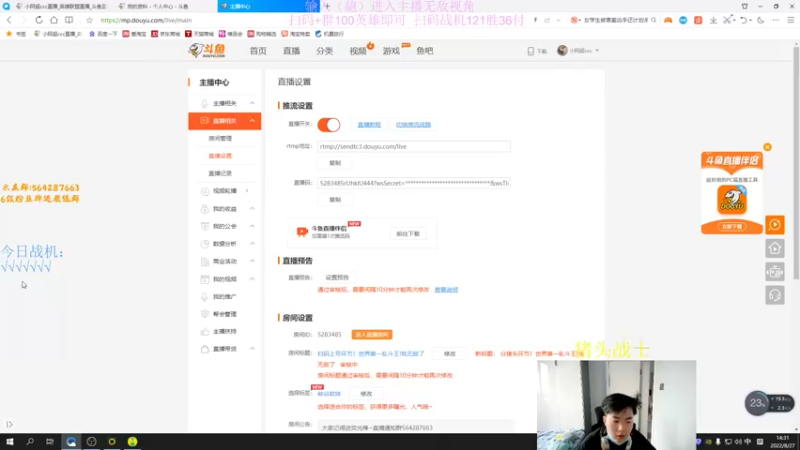This screenshot has height=450, width=800.
Task: Click the orange button beside room ID 5283485
Action: tap(372, 335)
